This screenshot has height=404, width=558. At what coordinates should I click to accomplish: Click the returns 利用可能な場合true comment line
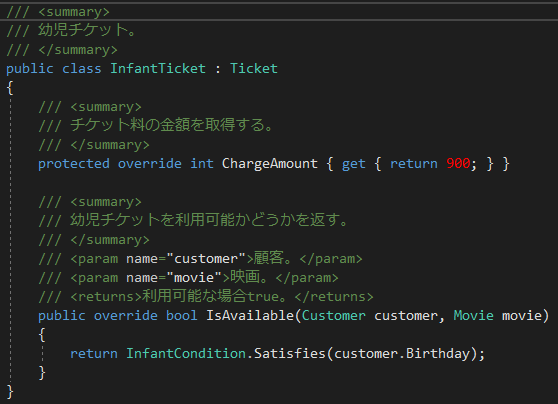coord(206,297)
